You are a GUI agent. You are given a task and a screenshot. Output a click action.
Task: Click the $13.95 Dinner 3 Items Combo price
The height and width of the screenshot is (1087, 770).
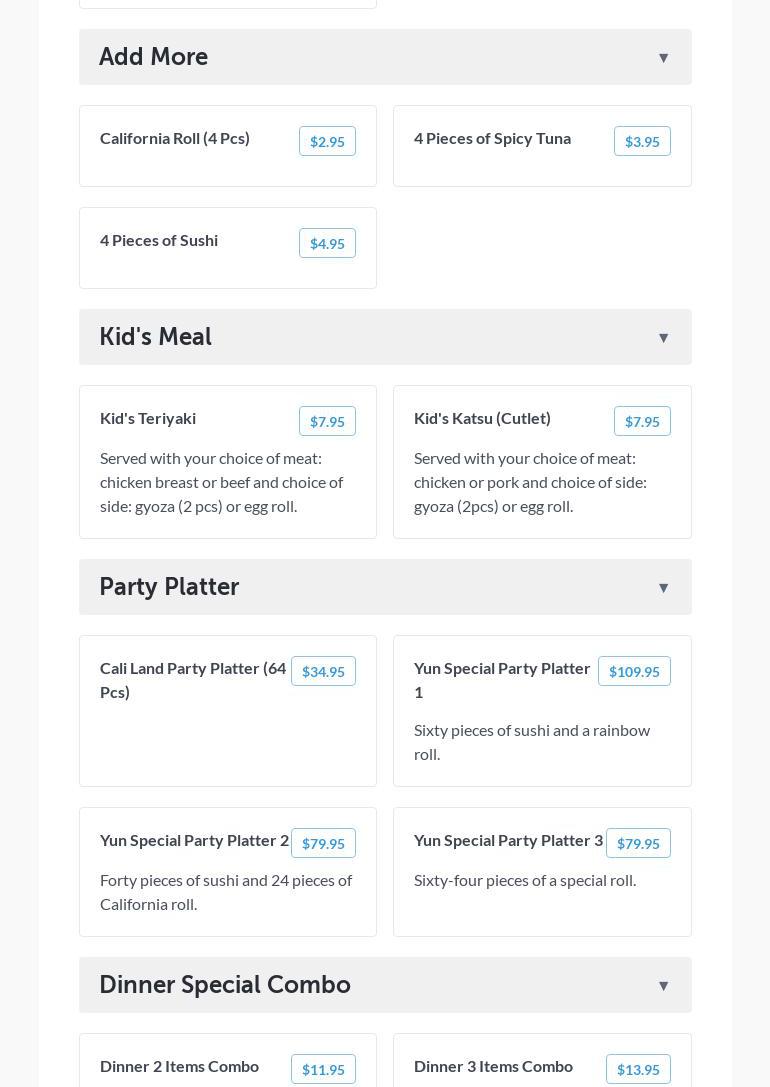638,1070
